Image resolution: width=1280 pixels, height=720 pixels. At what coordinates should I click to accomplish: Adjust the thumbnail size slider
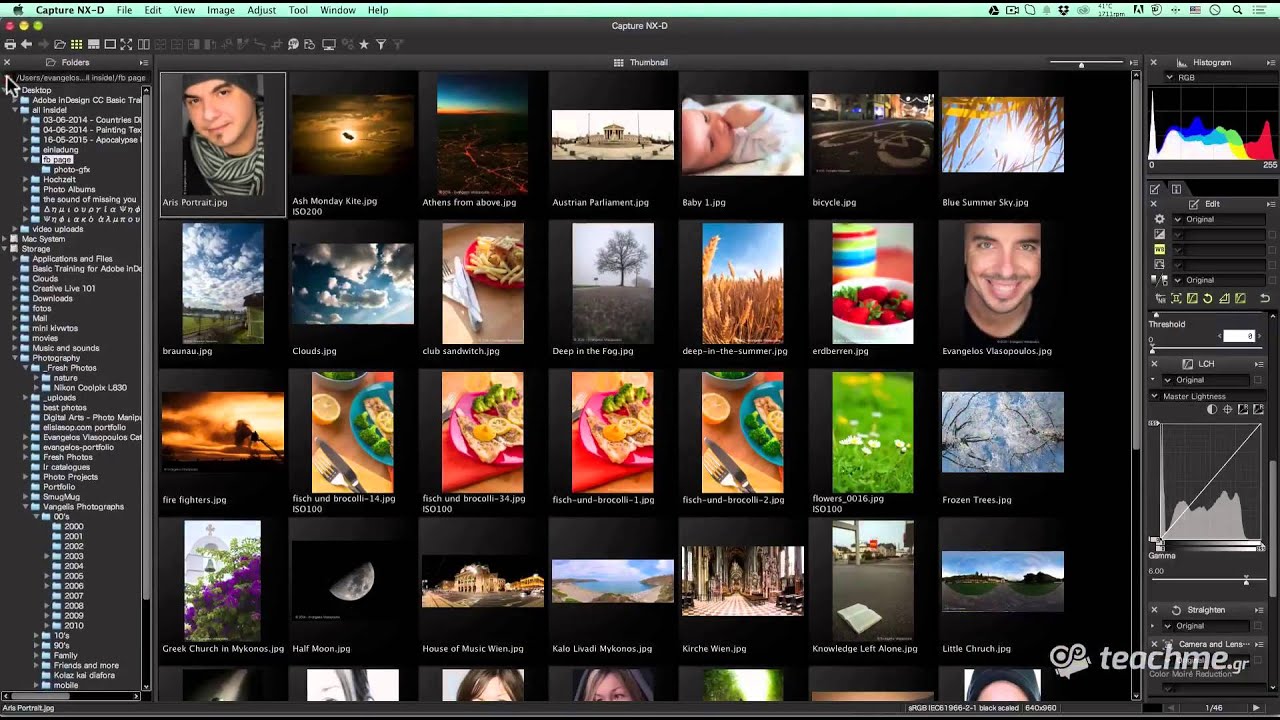(x=1081, y=65)
